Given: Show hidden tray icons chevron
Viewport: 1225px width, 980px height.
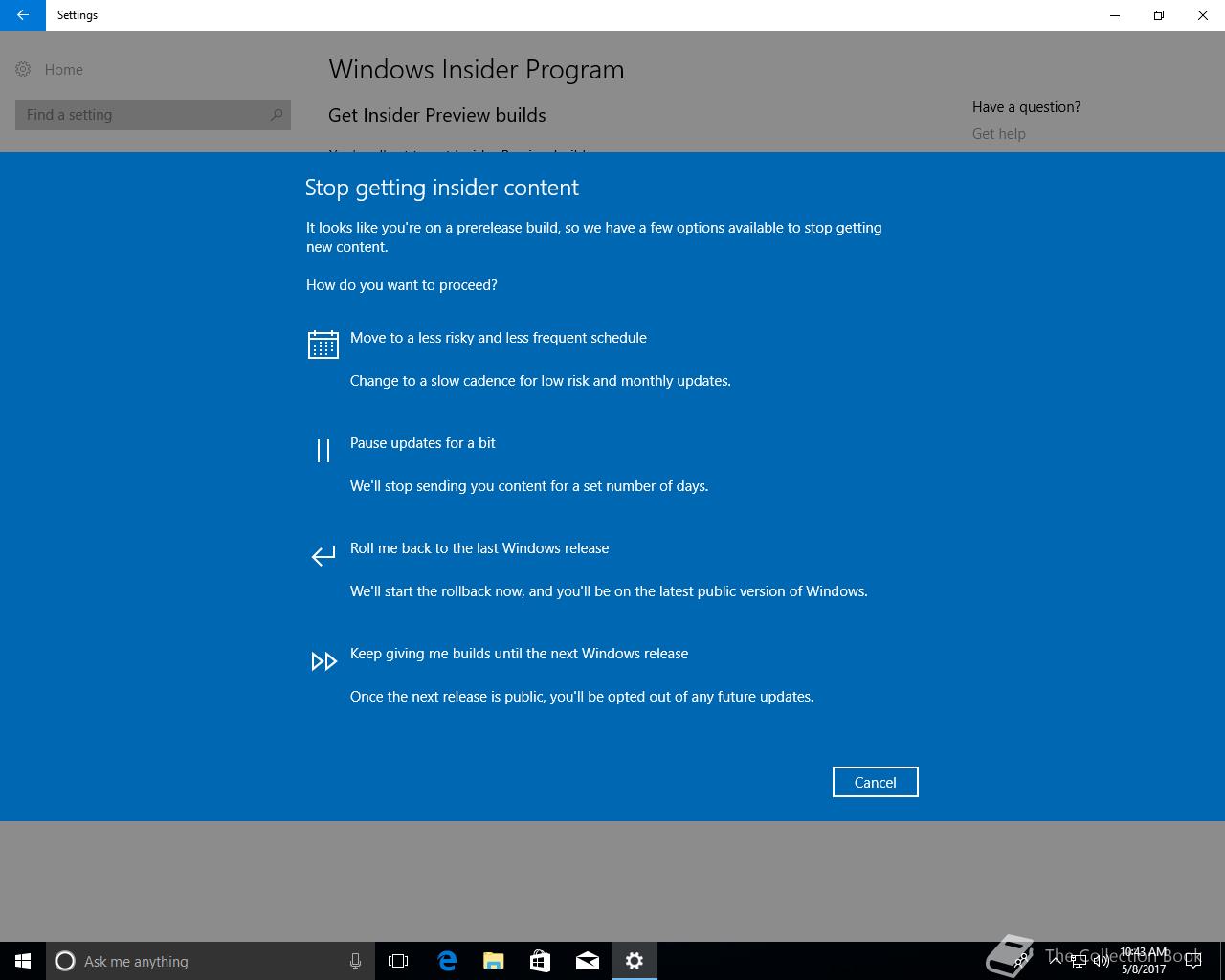Looking at the screenshot, I should tap(1056, 961).
